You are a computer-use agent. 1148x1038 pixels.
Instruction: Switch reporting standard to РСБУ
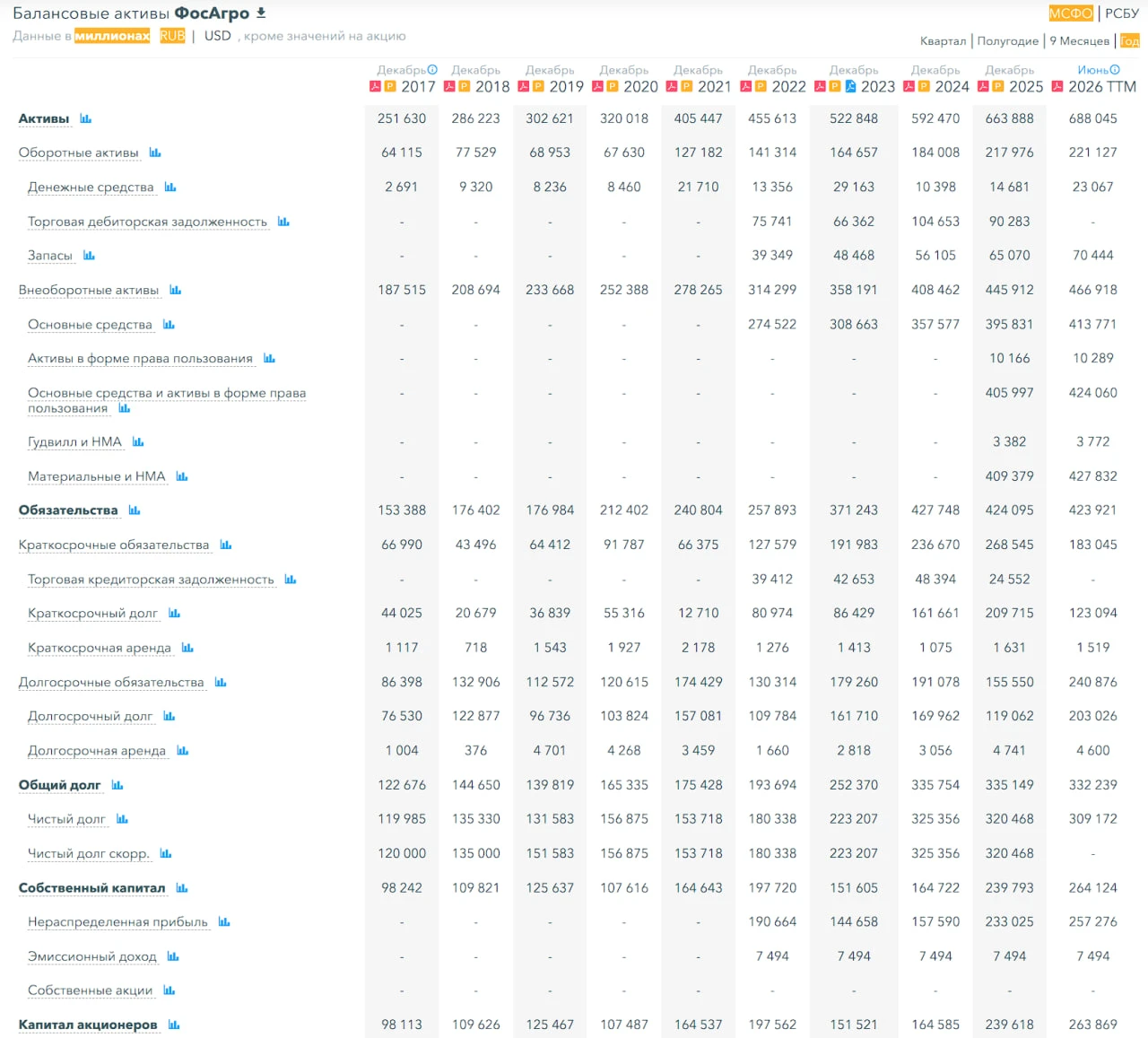[1122, 13]
